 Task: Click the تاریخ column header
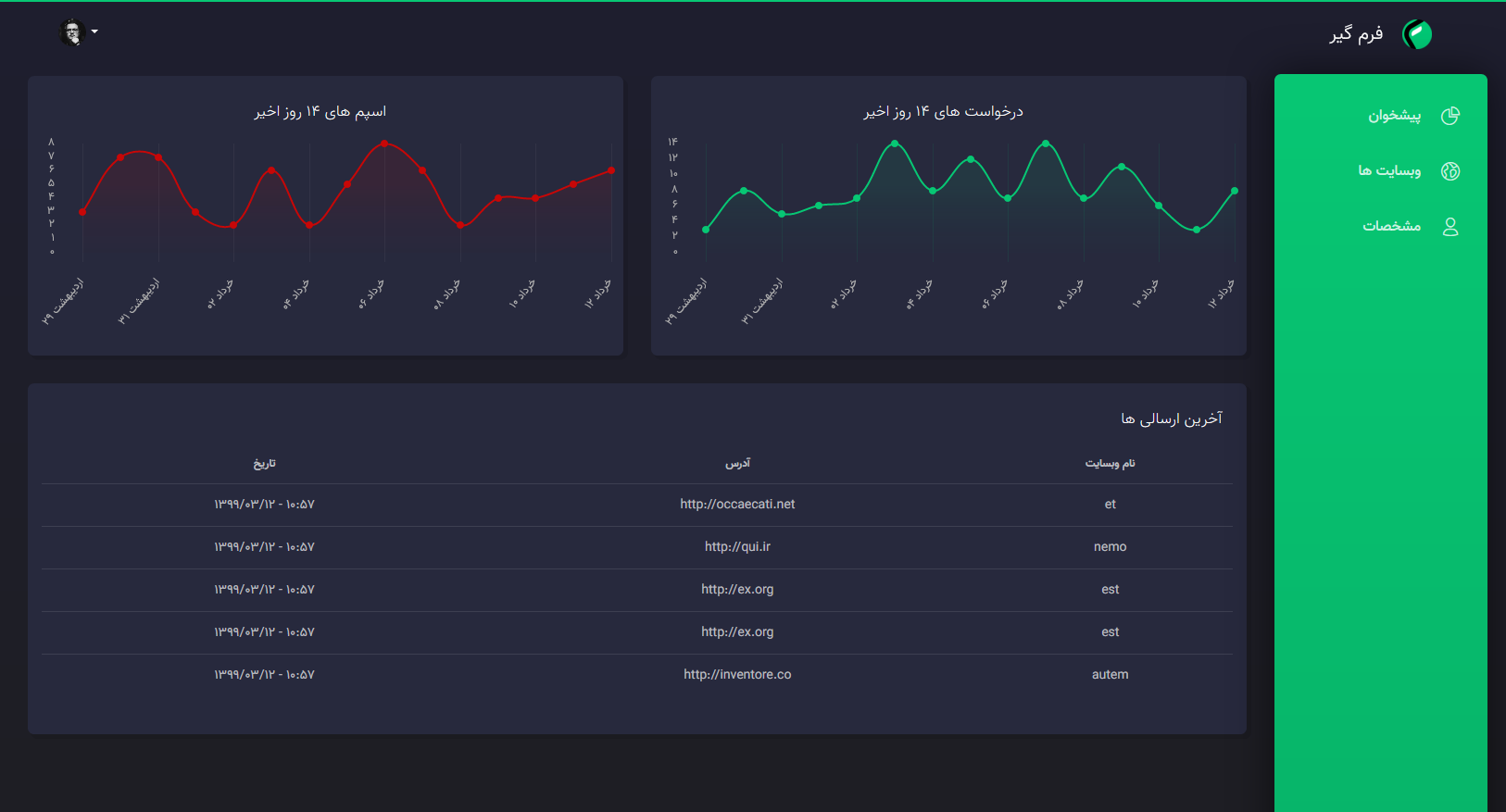(x=264, y=463)
